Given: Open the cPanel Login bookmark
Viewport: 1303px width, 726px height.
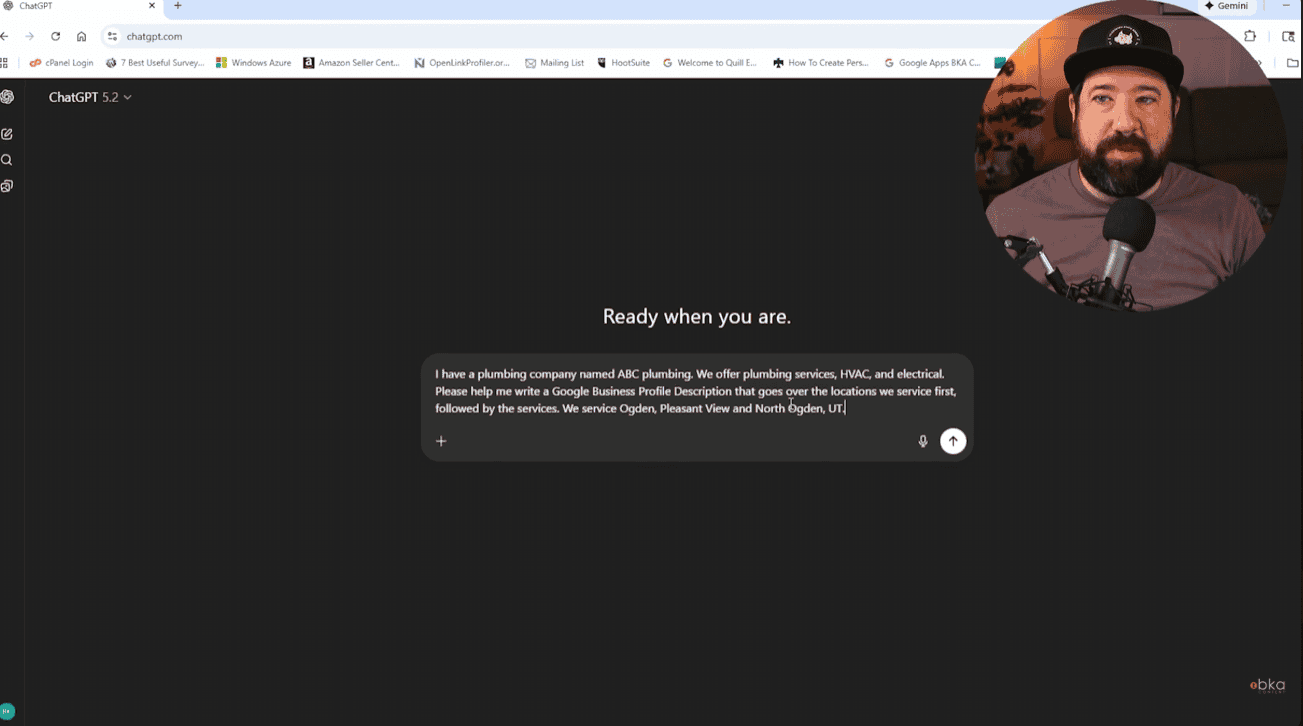Looking at the screenshot, I should (x=61, y=63).
